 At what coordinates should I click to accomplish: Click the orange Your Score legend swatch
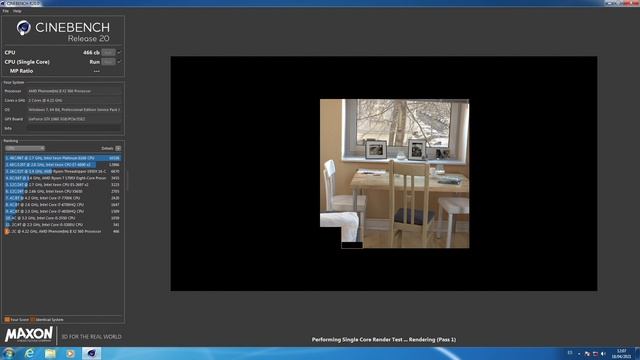(x=7, y=320)
